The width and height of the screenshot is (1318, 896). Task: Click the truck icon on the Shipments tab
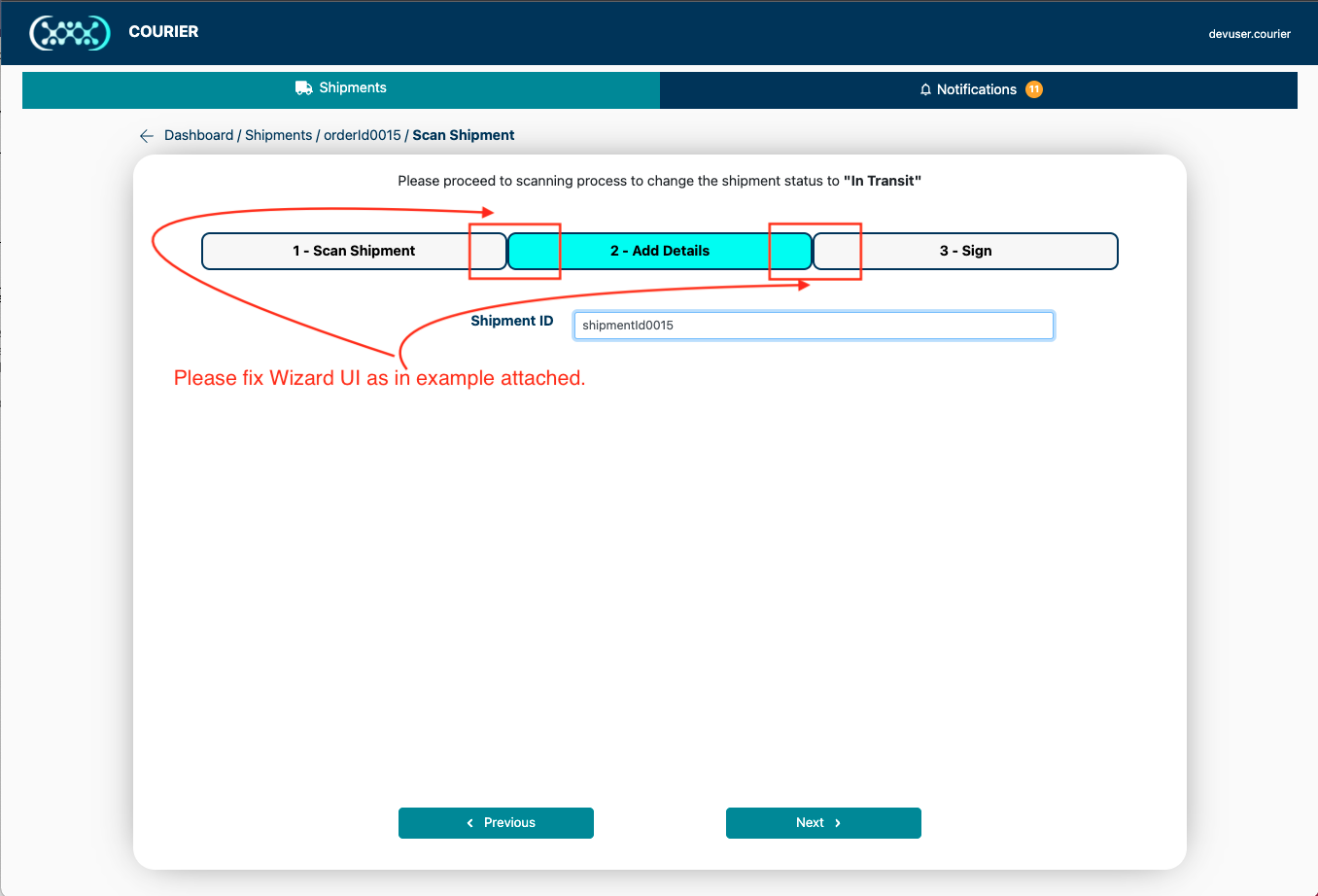click(302, 86)
